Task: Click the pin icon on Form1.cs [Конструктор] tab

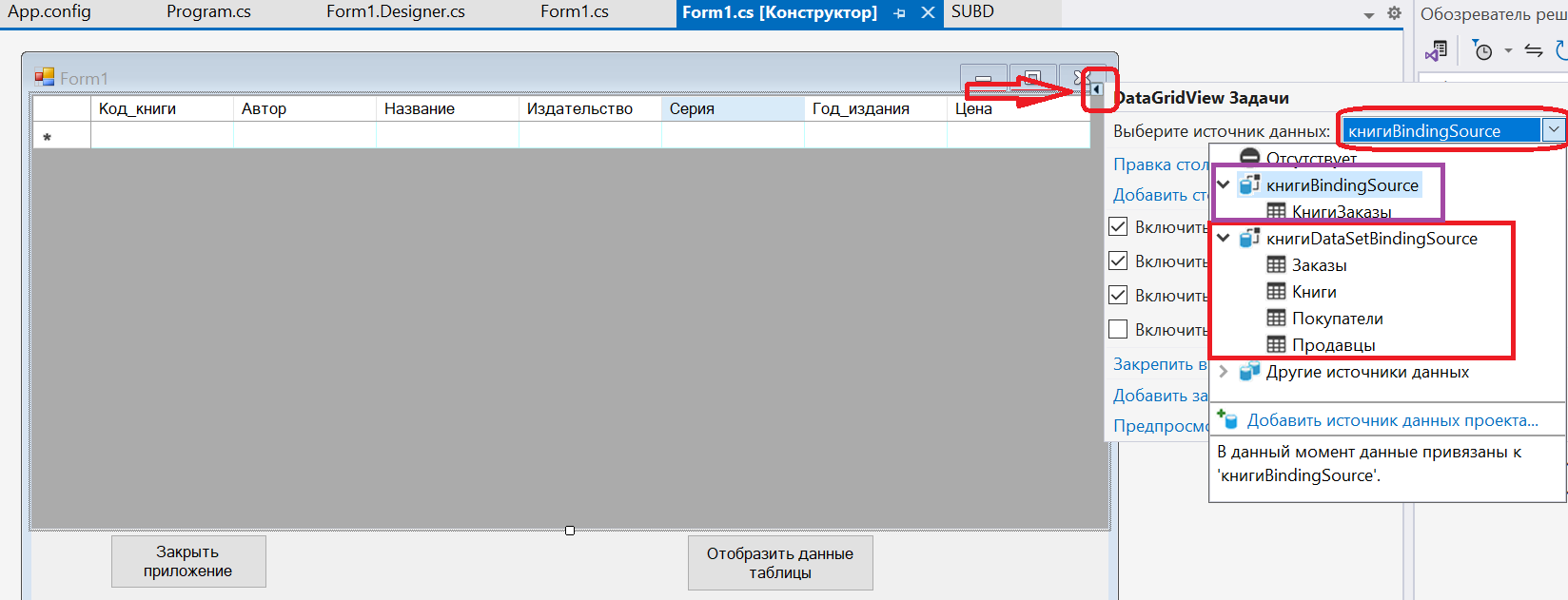Action: (899, 13)
